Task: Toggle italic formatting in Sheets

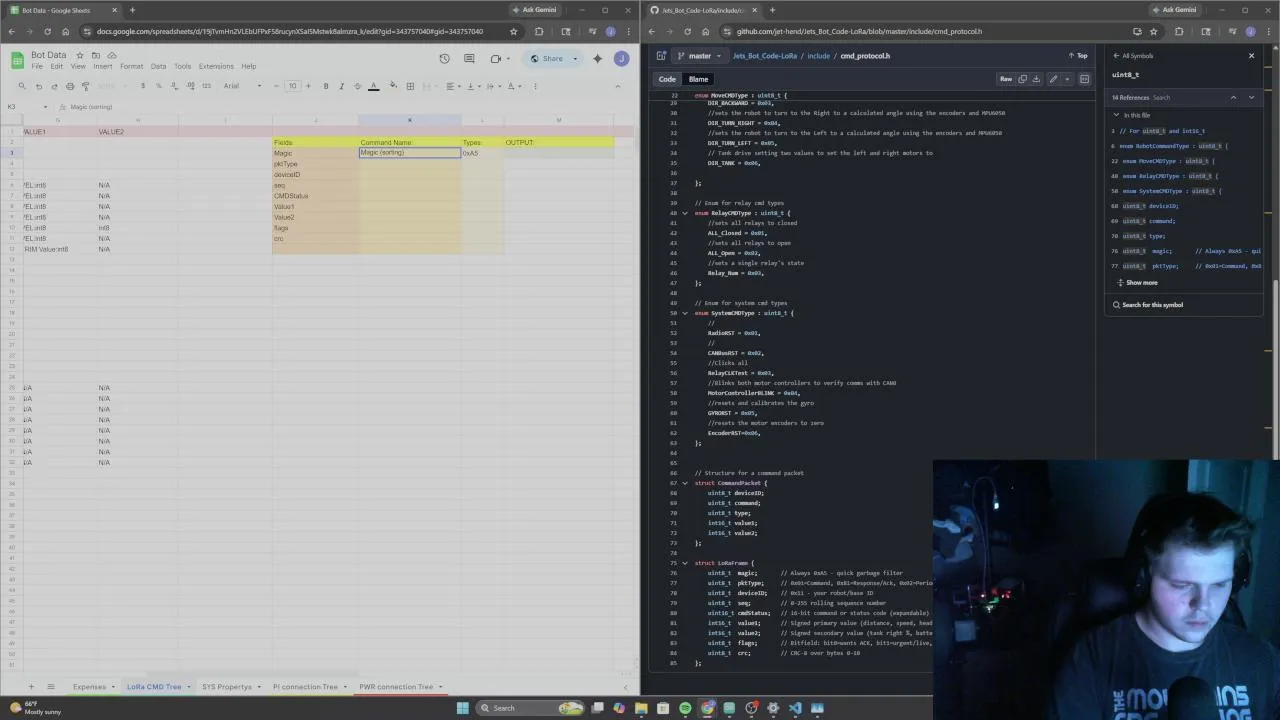Action: 341,86
